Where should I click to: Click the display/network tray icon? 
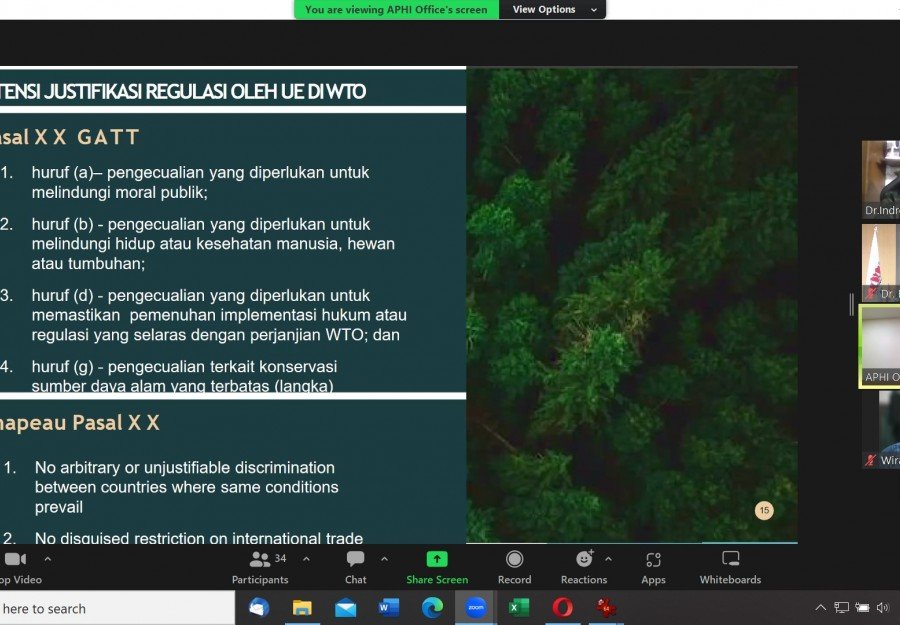pyautogui.click(x=841, y=607)
